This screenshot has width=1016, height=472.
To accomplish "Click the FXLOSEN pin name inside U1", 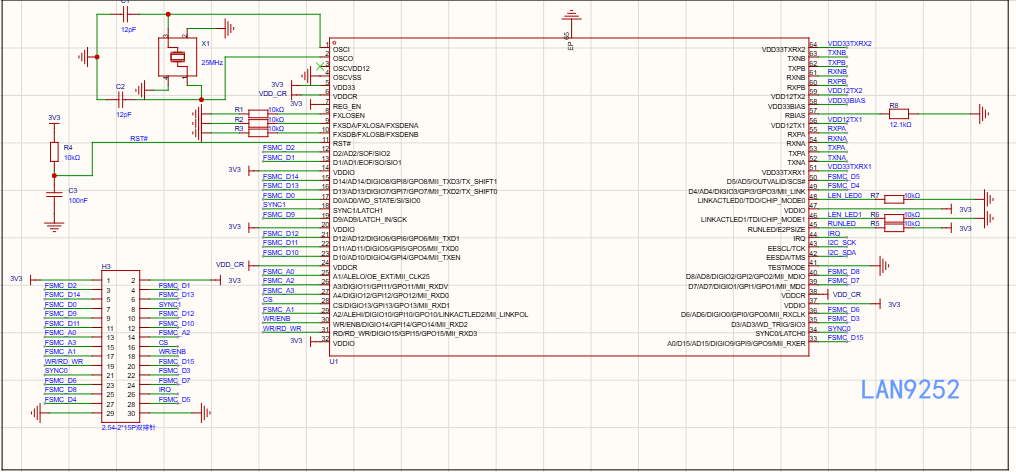I will point(350,115).
